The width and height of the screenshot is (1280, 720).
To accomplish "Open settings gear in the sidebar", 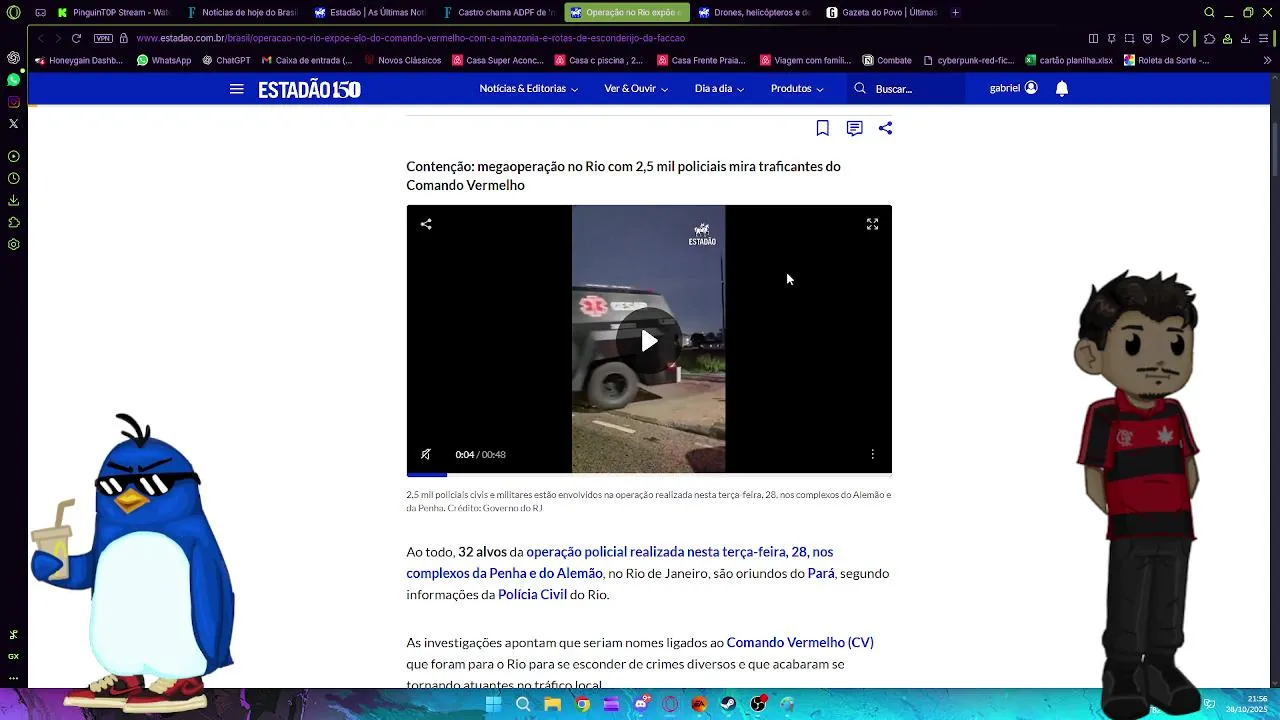I will click(x=13, y=244).
